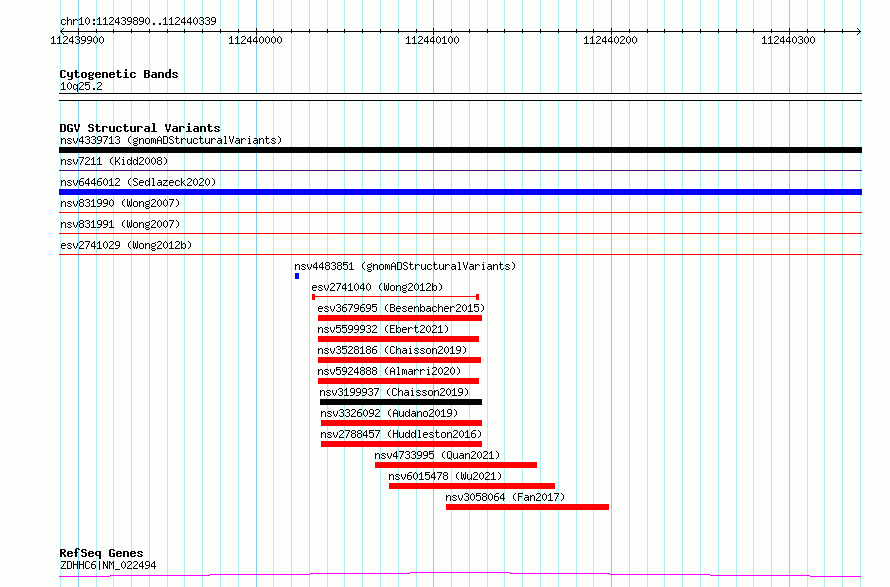Click ruler position 112440000
The height and width of the screenshot is (587, 890).
[255, 40]
